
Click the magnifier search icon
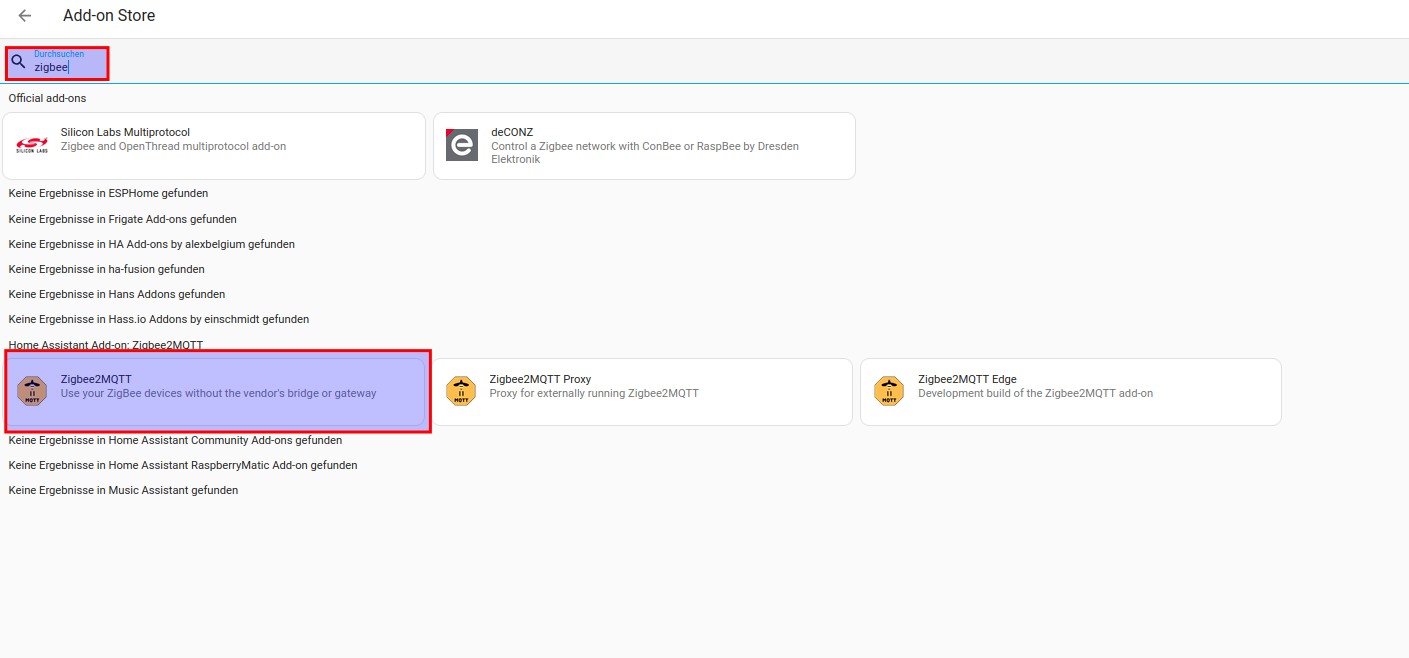18,62
